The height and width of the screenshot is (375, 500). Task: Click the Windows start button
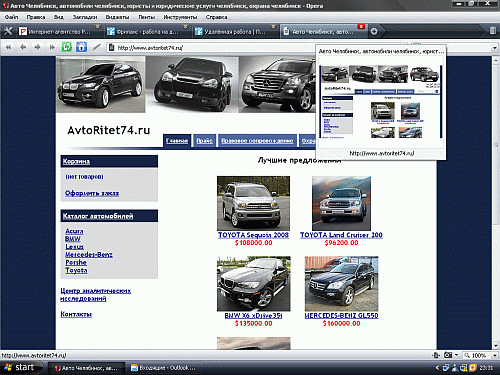(21, 368)
